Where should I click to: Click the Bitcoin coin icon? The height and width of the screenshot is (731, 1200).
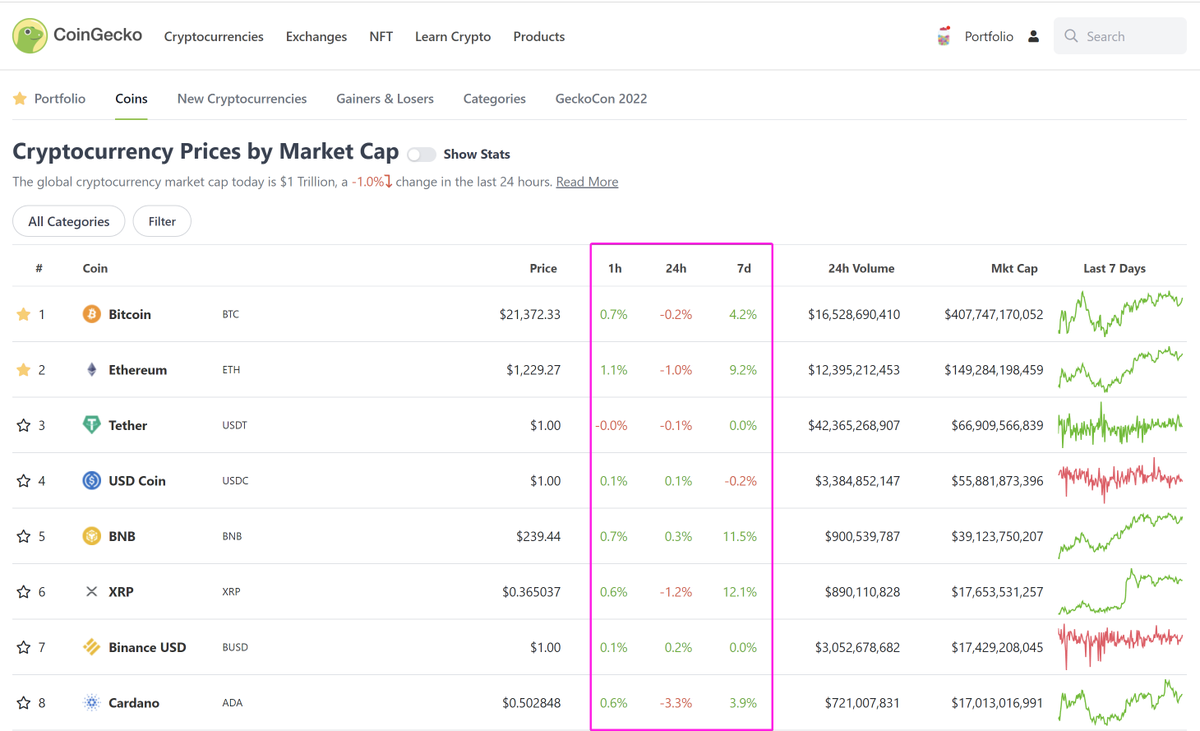[x=91, y=314]
